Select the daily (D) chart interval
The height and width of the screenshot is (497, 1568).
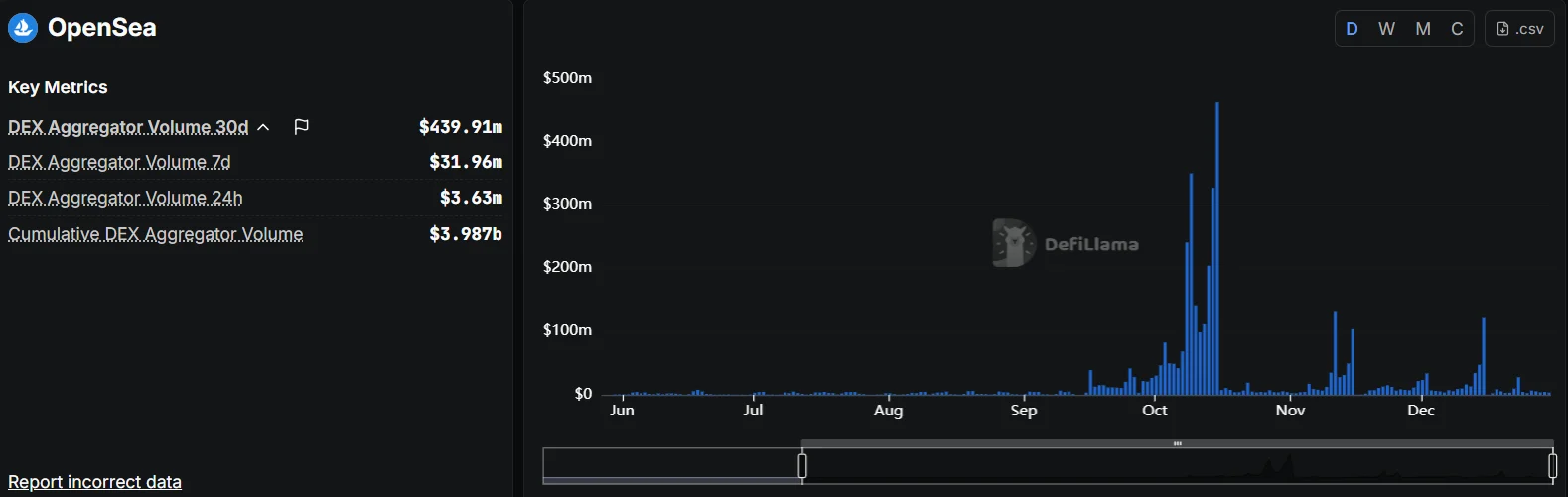tap(1352, 29)
